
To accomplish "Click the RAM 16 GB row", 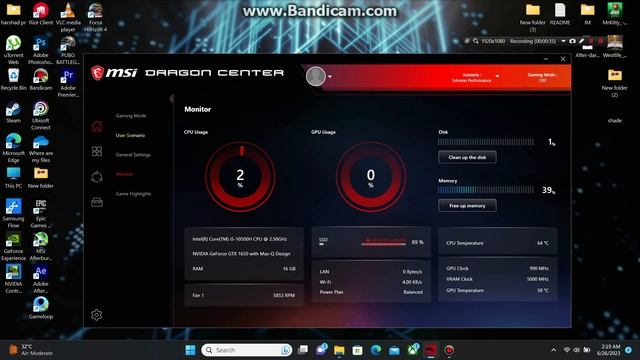I will [244, 269].
